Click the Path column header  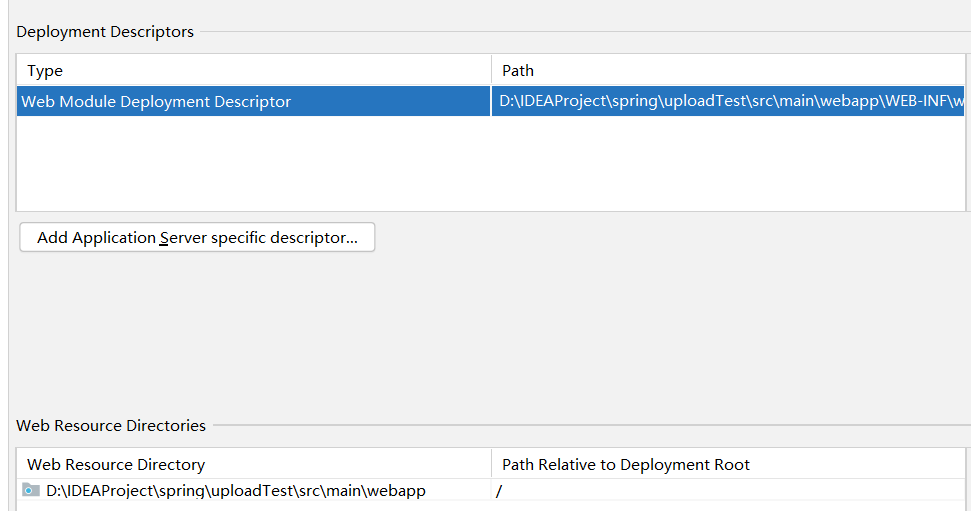518,71
